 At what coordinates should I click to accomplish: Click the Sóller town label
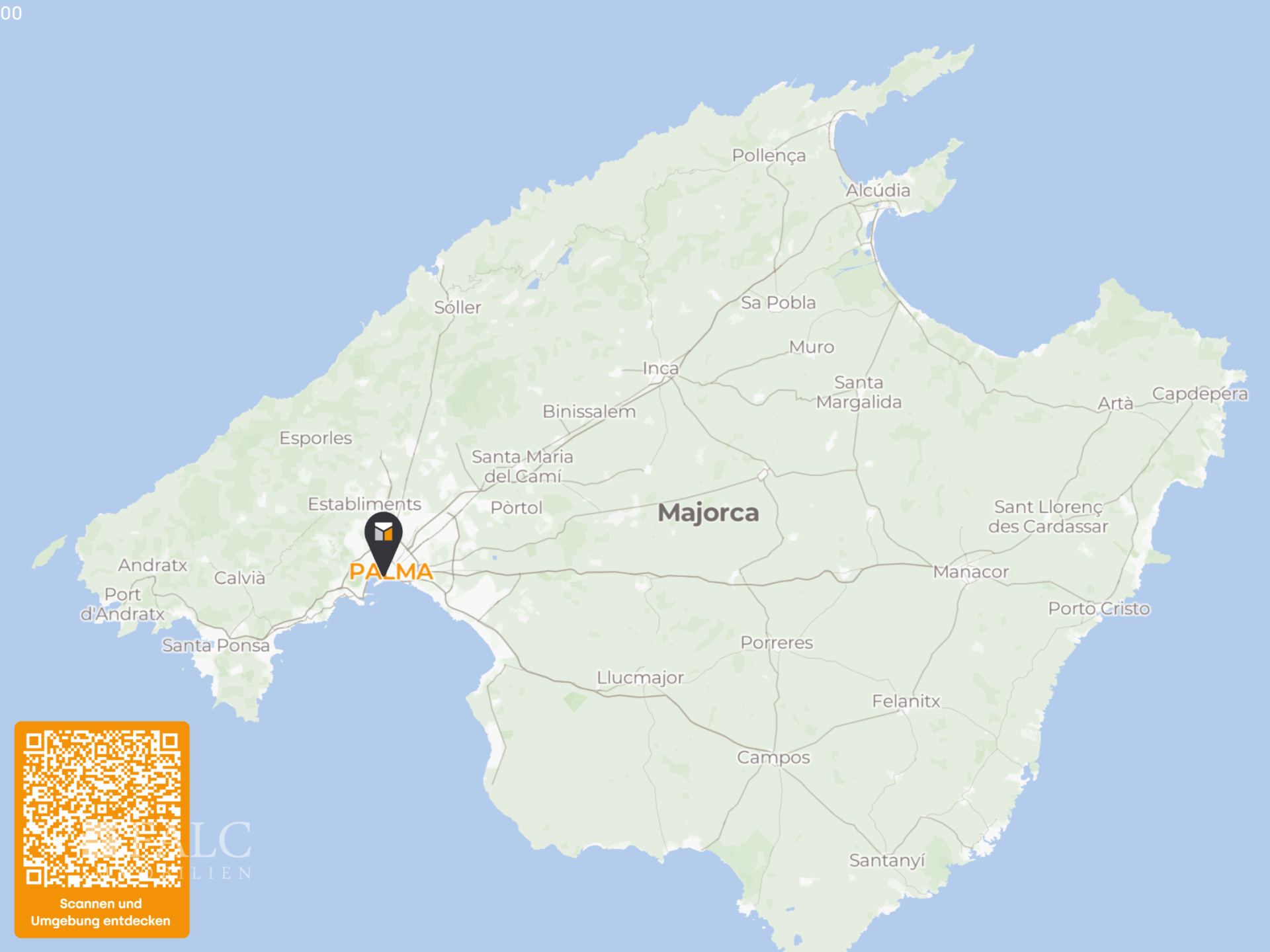[457, 307]
